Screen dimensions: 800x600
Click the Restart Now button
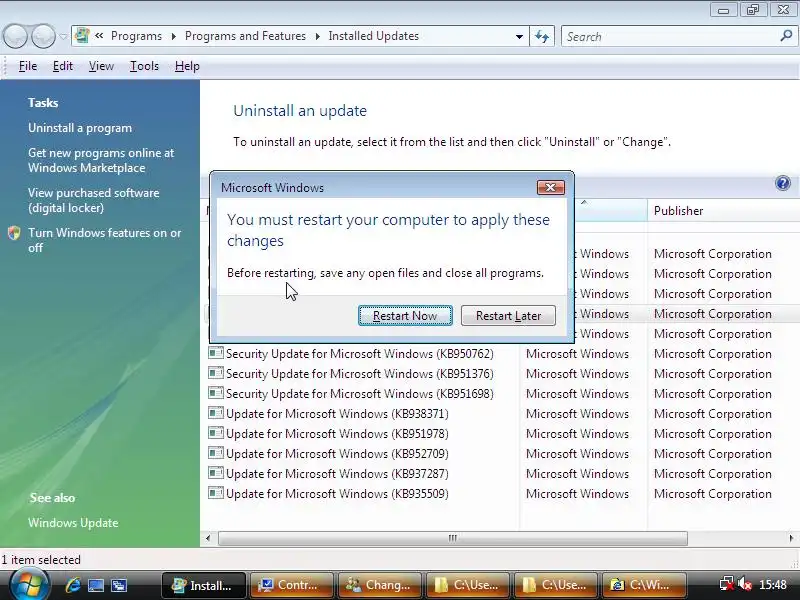tap(405, 316)
